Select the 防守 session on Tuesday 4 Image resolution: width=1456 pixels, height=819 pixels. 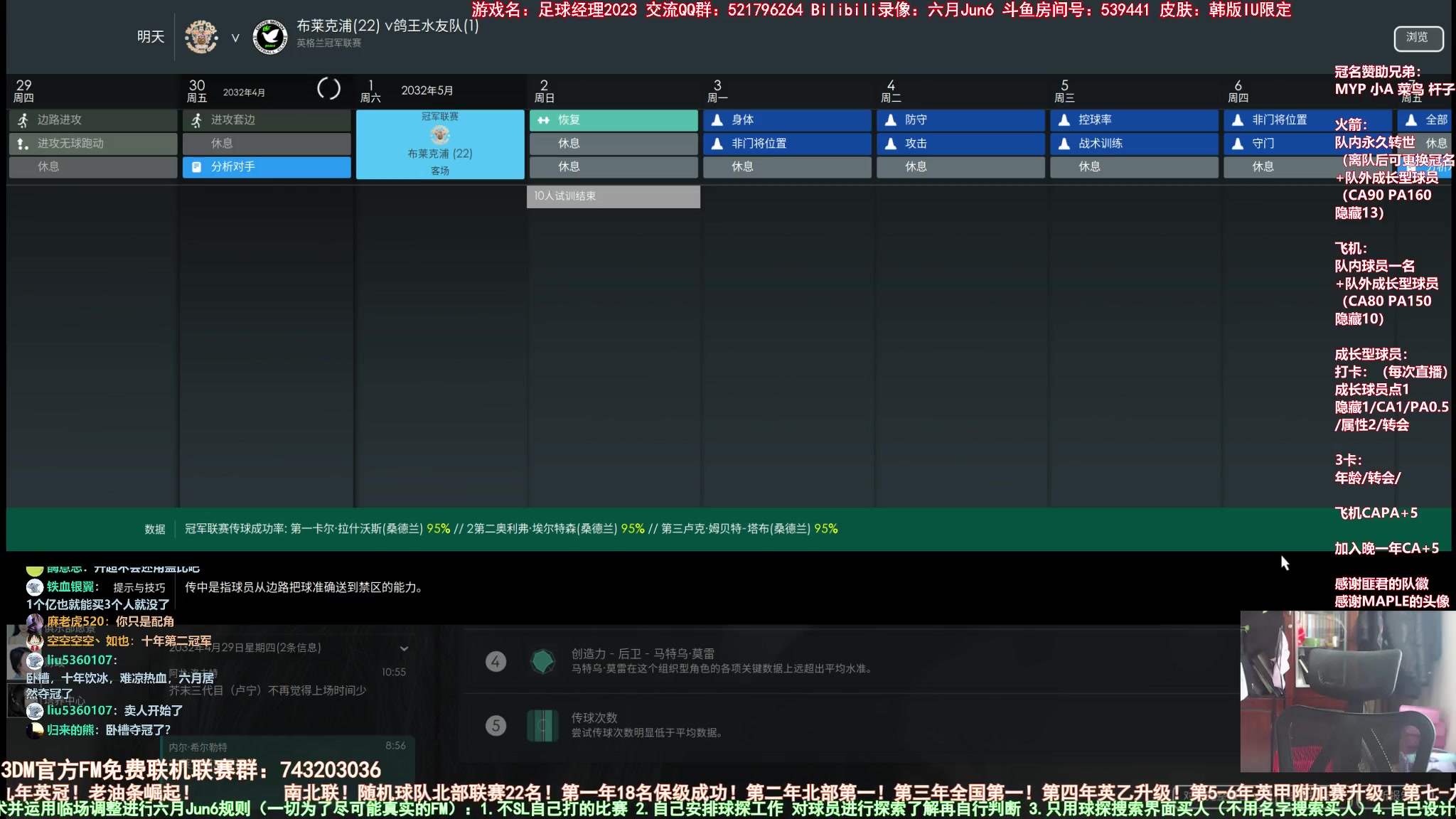[x=960, y=120]
